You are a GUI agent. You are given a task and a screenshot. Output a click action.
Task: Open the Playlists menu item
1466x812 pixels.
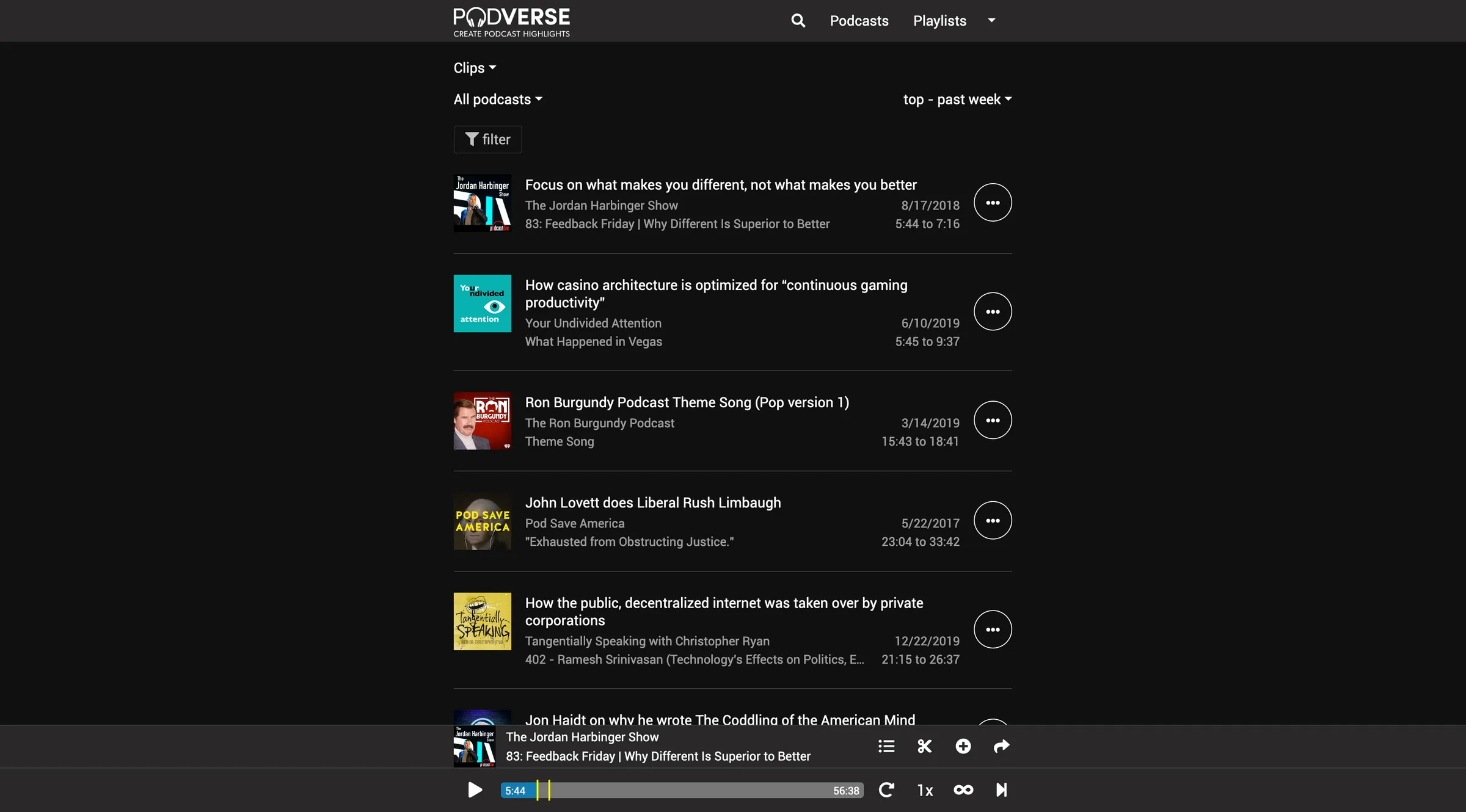(x=939, y=21)
